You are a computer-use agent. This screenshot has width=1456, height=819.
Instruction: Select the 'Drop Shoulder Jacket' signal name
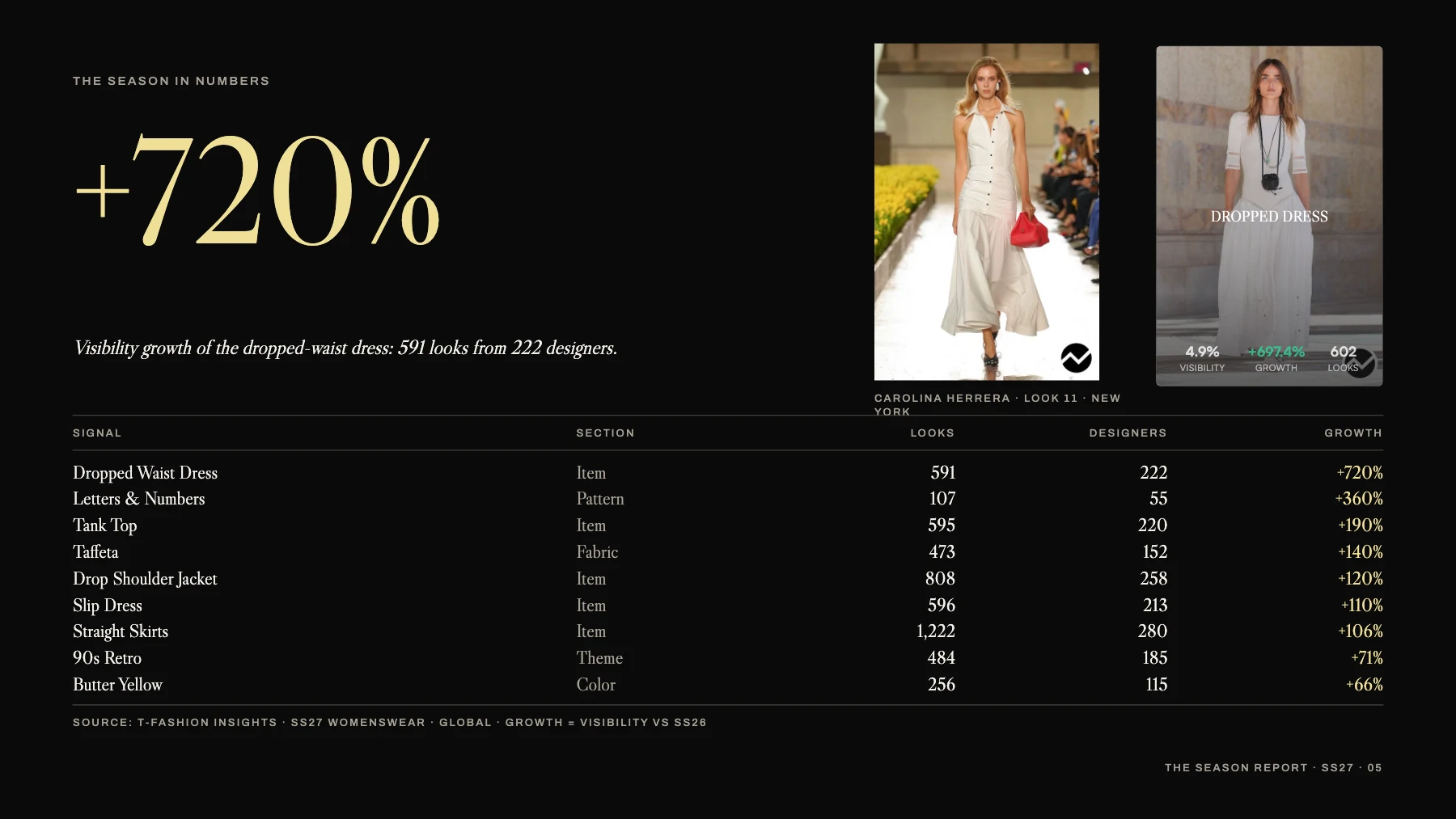pyautogui.click(x=145, y=579)
